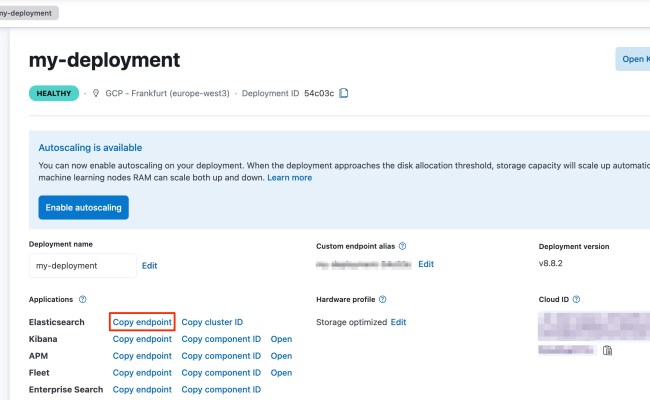
Task: Click the HEALTHY status badge
Action: point(54,93)
